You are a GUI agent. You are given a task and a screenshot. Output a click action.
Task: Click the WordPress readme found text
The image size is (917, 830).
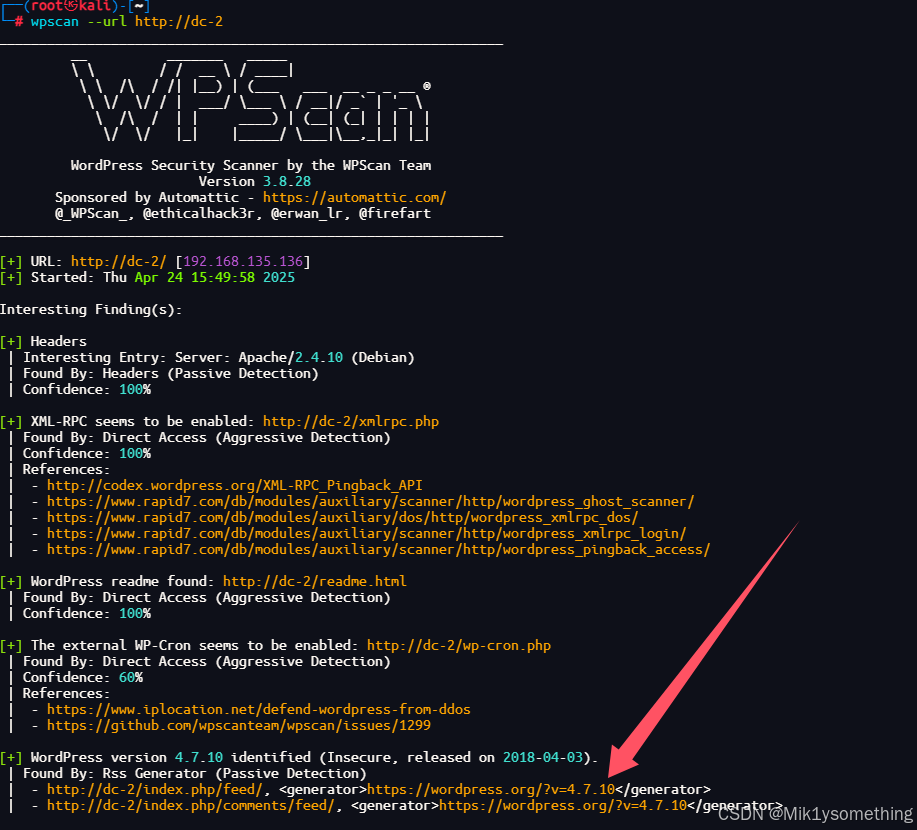click(122, 581)
